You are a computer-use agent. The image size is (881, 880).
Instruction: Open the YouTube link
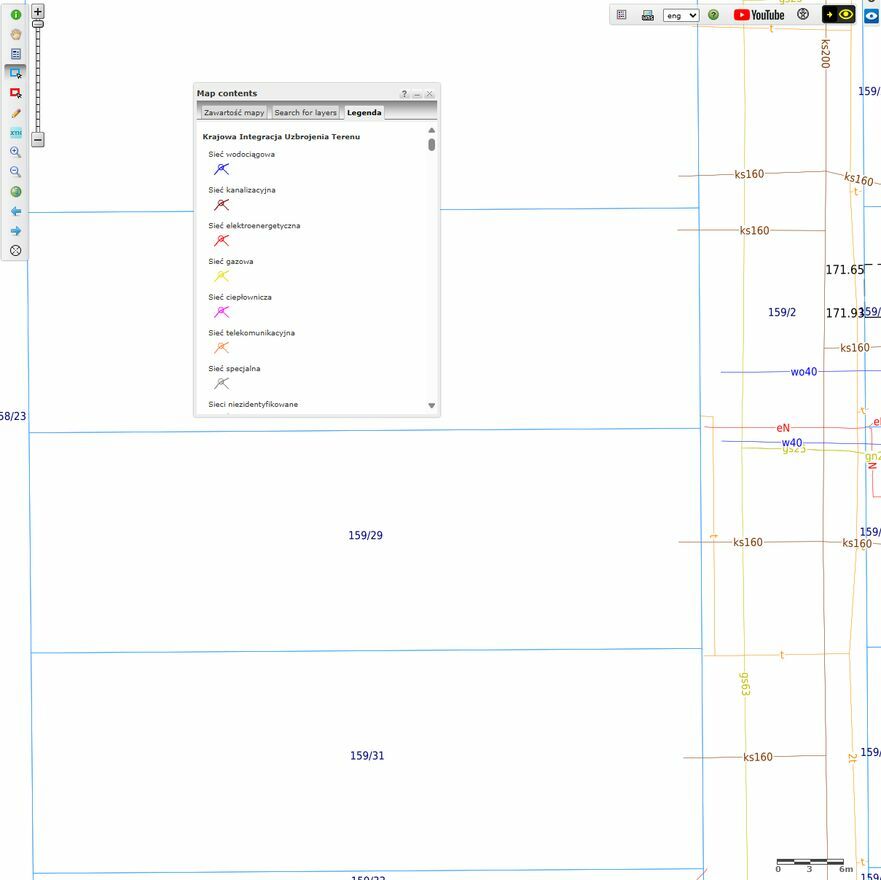[759, 15]
